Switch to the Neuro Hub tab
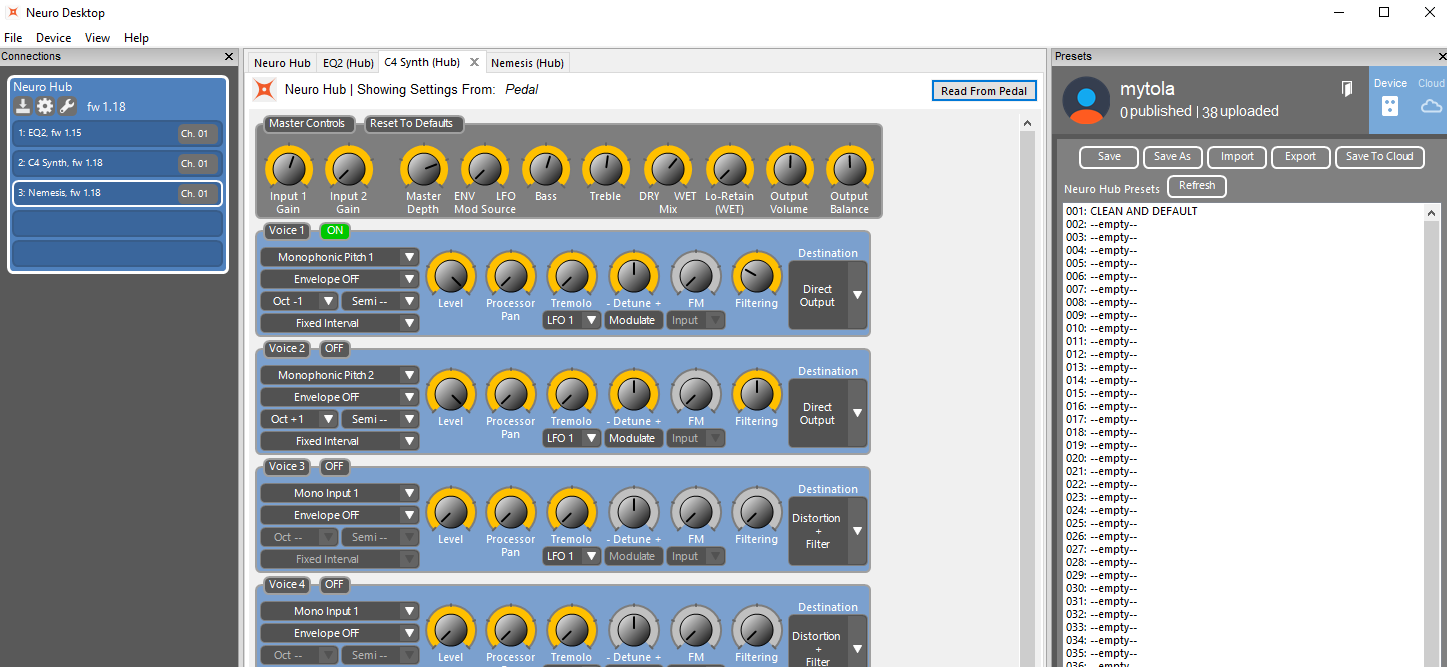The width and height of the screenshot is (1447, 667). (282, 63)
